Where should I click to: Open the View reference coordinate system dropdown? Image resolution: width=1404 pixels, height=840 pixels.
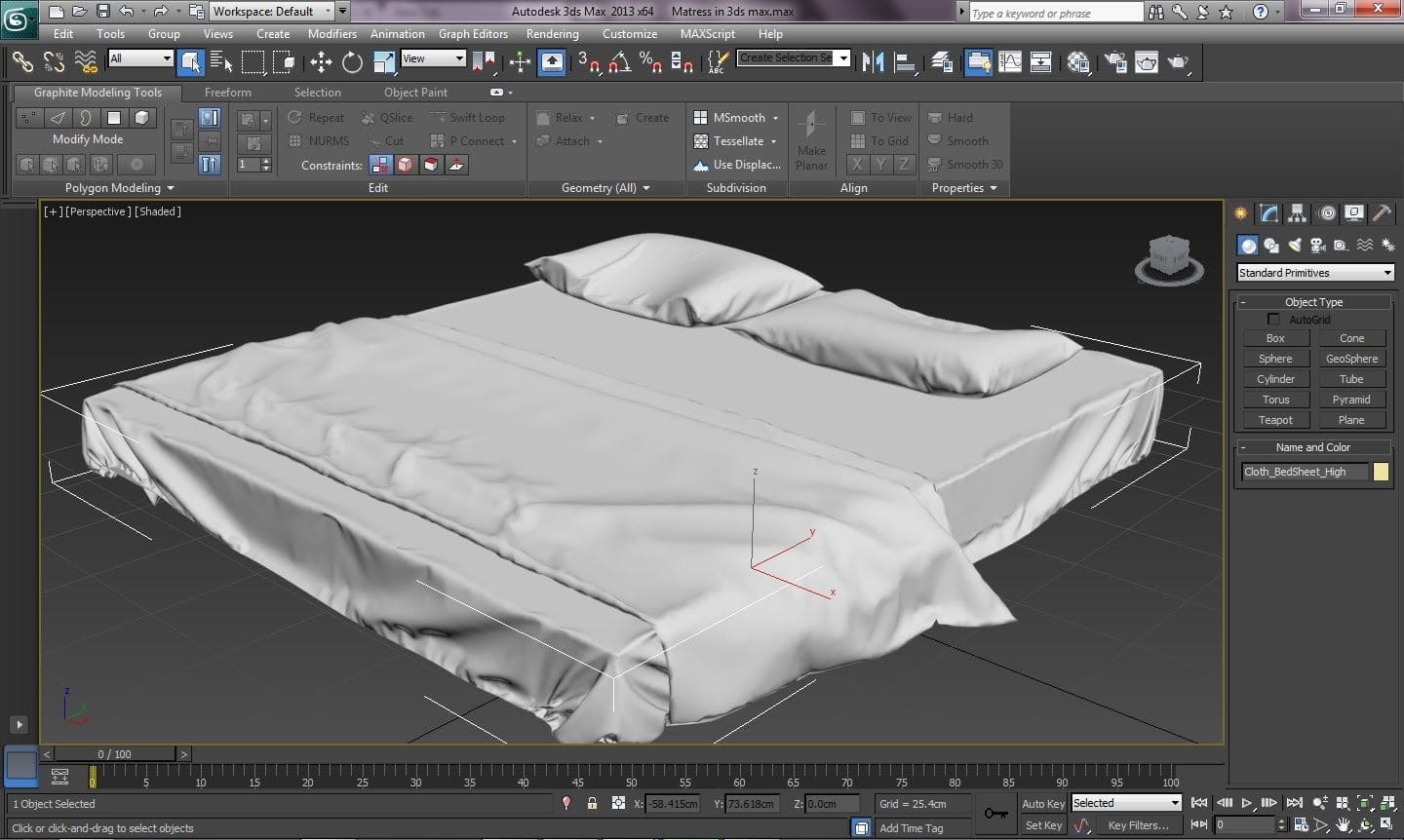coord(433,58)
